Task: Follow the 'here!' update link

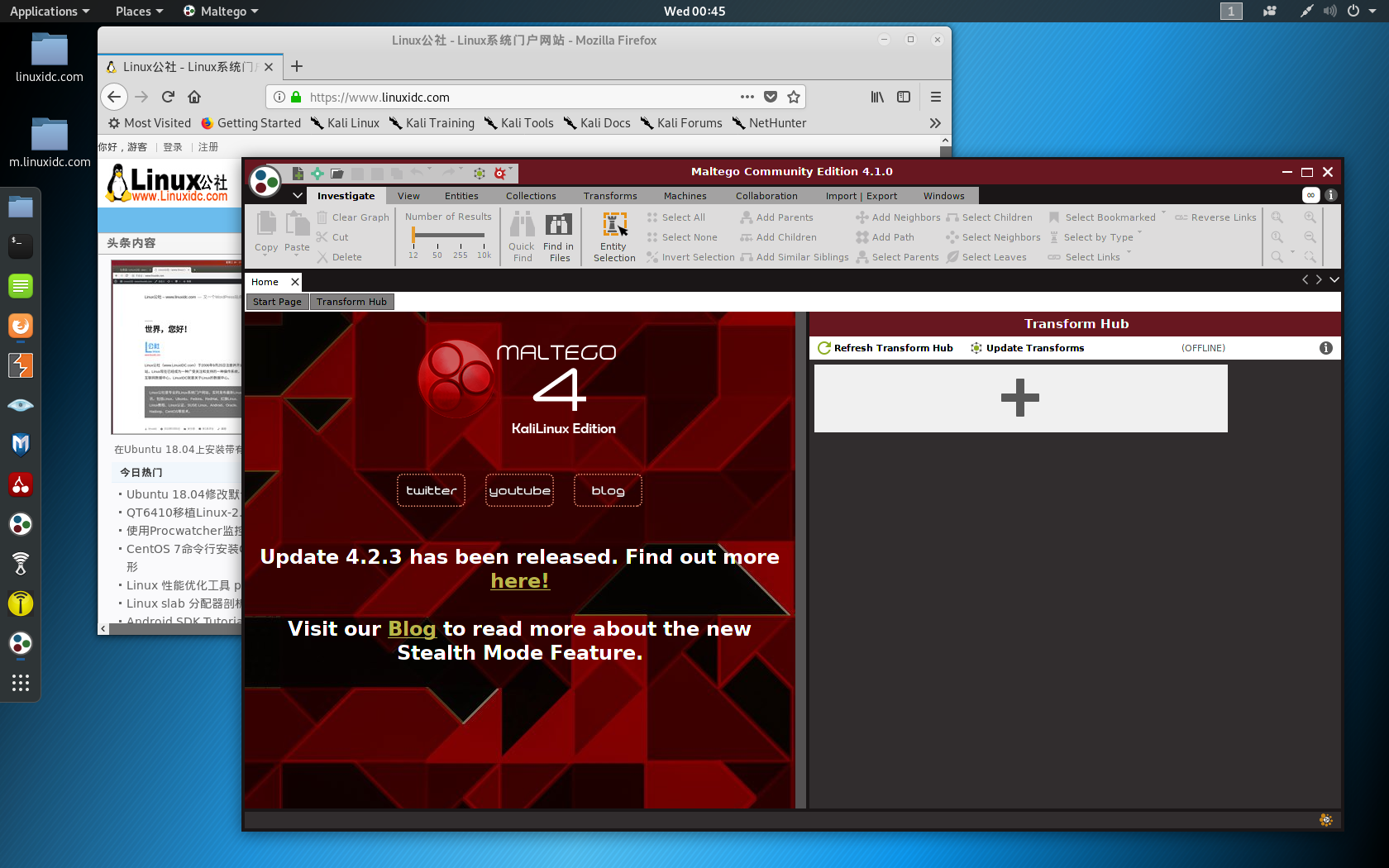Action: coord(520,581)
